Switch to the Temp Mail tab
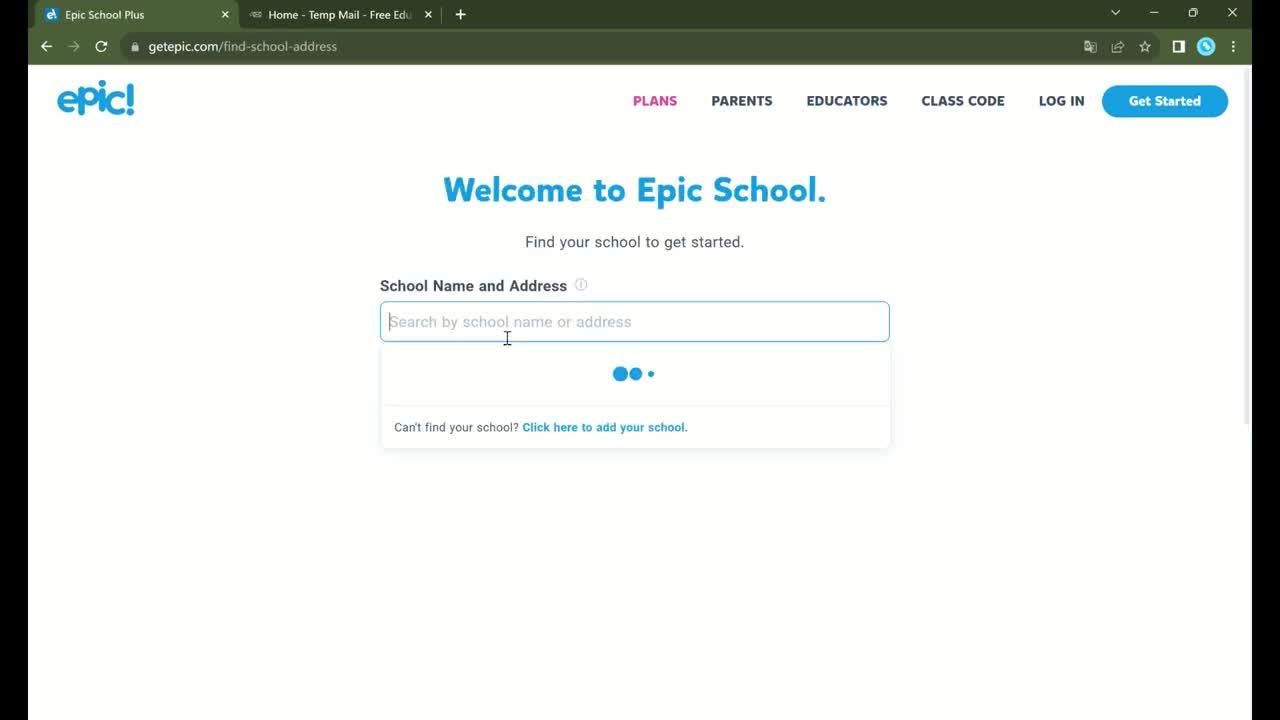The width and height of the screenshot is (1280, 720). pyautogui.click(x=330, y=14)
